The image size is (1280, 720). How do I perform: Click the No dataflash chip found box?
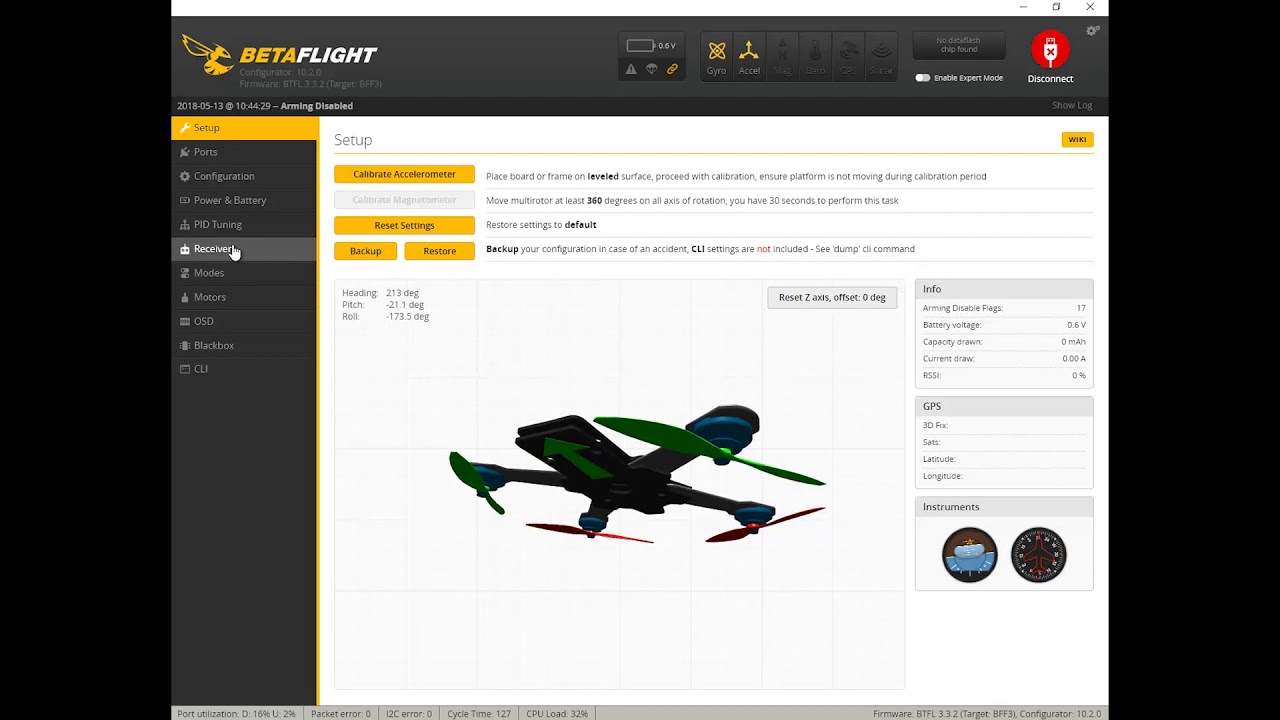click(x=958, y=45)
